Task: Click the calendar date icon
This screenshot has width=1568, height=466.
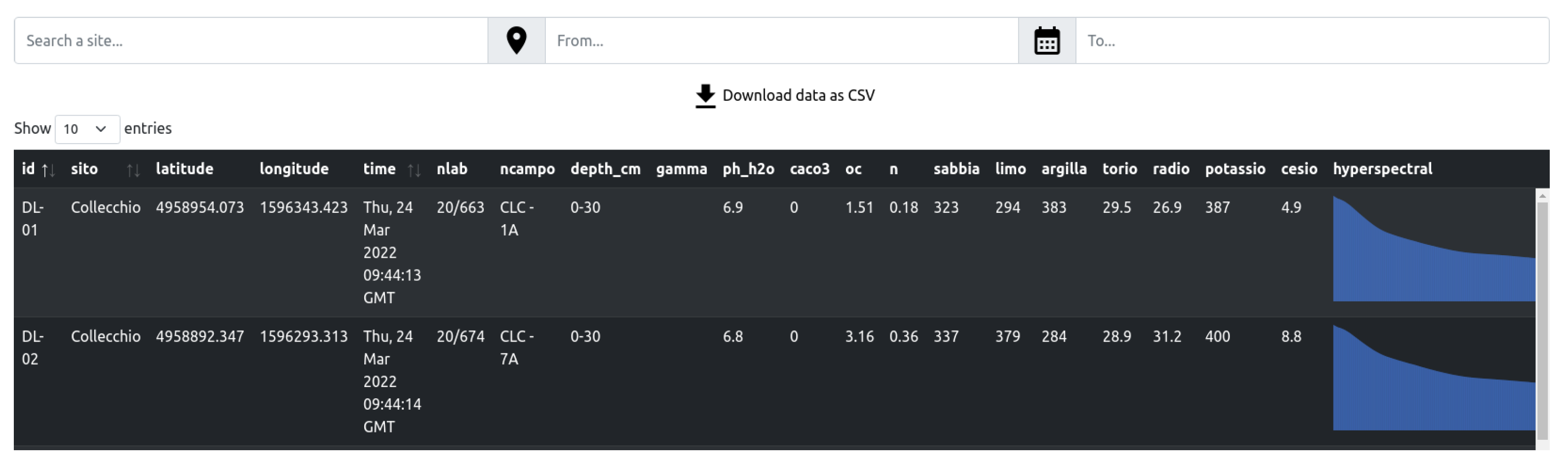Action: tap(1047, 41)
